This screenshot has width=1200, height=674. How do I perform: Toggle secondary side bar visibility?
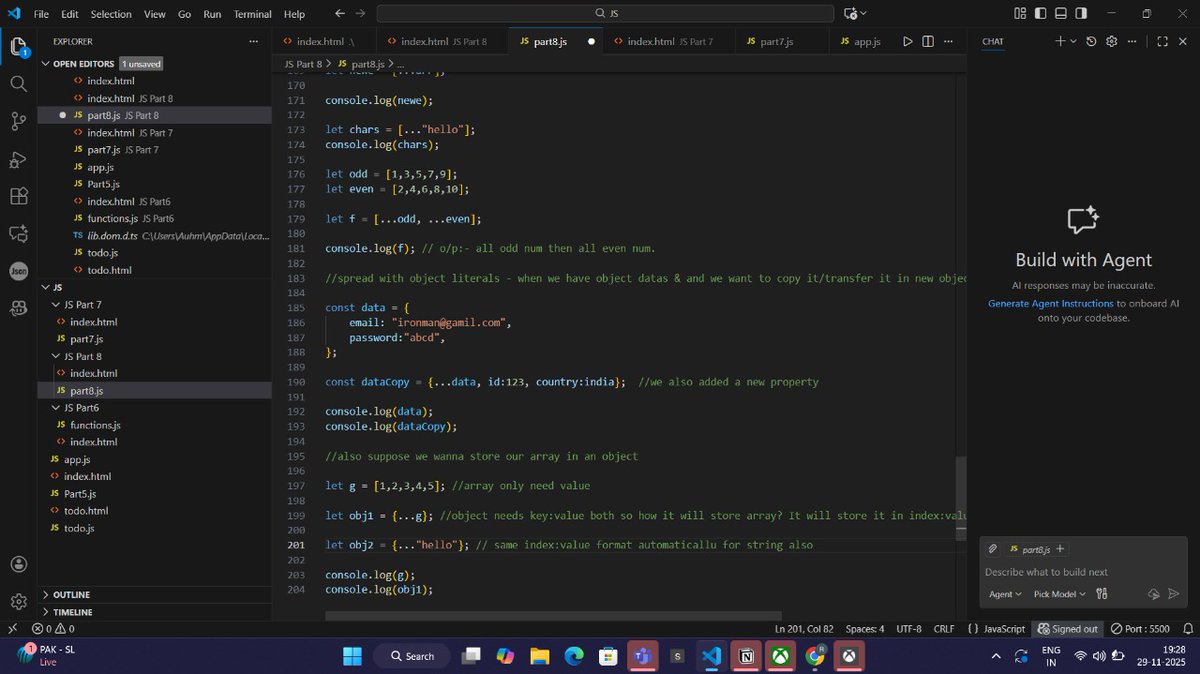click(1081, 14)
